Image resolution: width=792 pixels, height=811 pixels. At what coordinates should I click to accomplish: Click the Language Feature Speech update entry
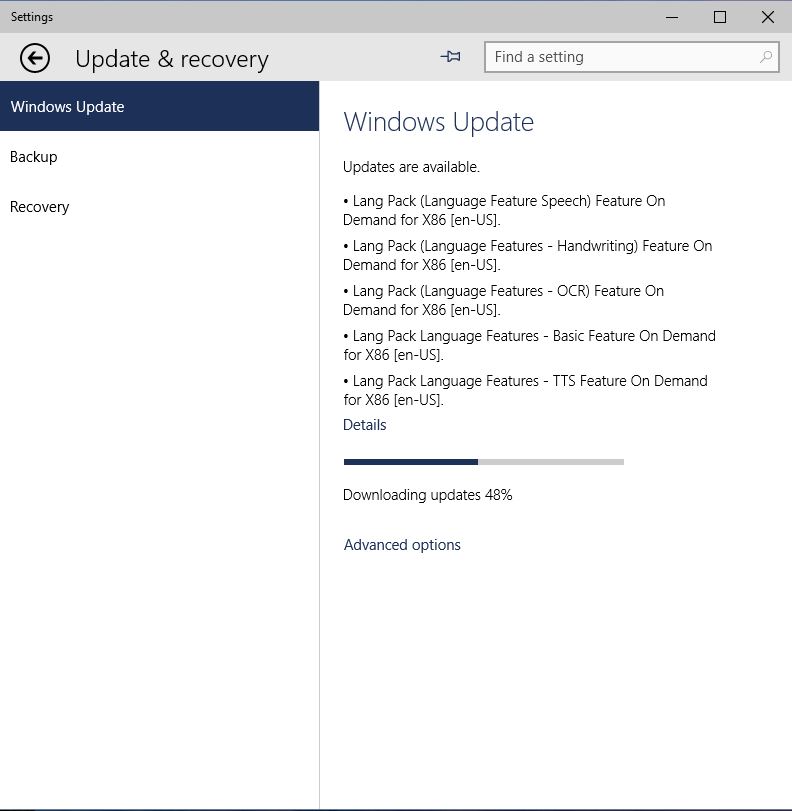pos(504,210)
